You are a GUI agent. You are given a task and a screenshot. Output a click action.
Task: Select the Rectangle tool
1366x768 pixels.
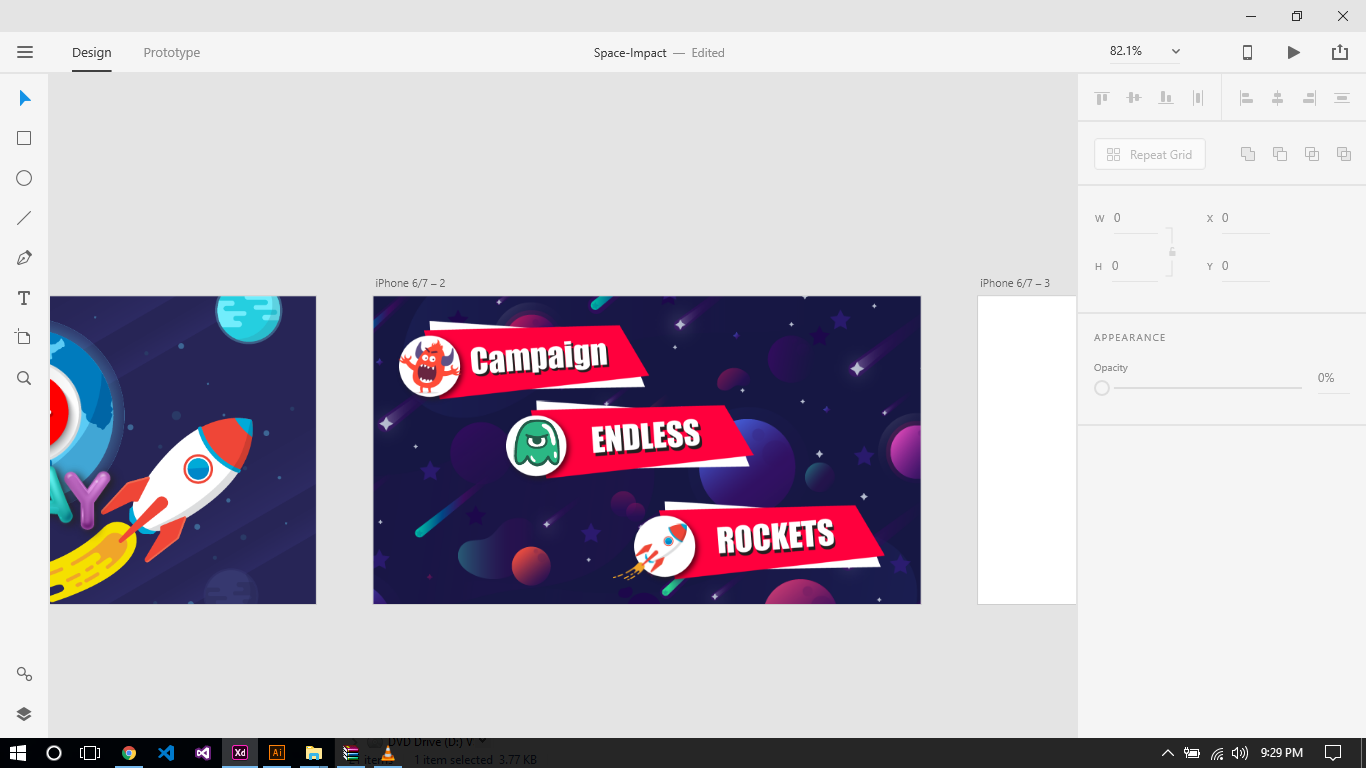click(x=24, y=138)
